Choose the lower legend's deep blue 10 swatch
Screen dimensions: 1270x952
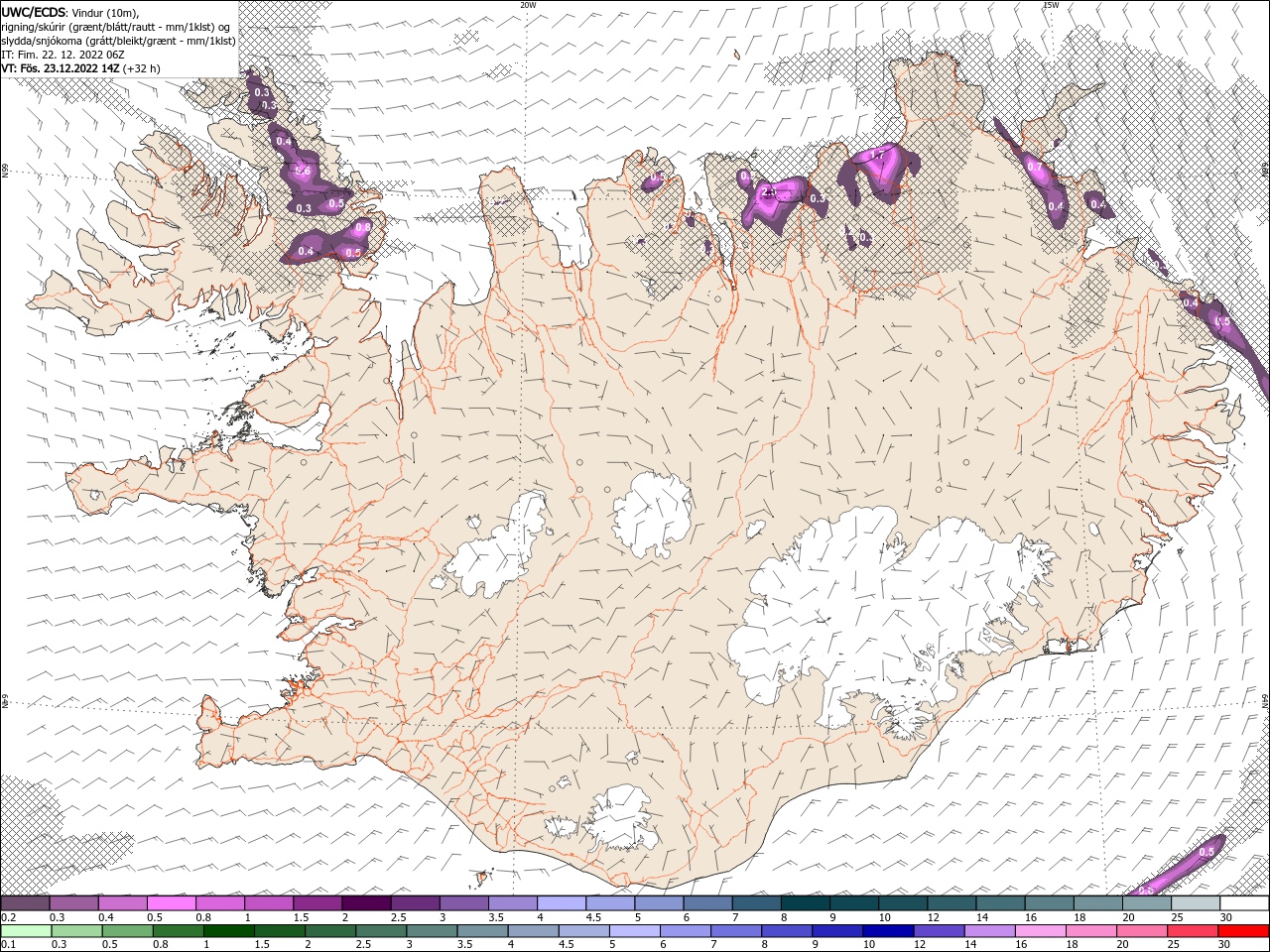(886, 931)
